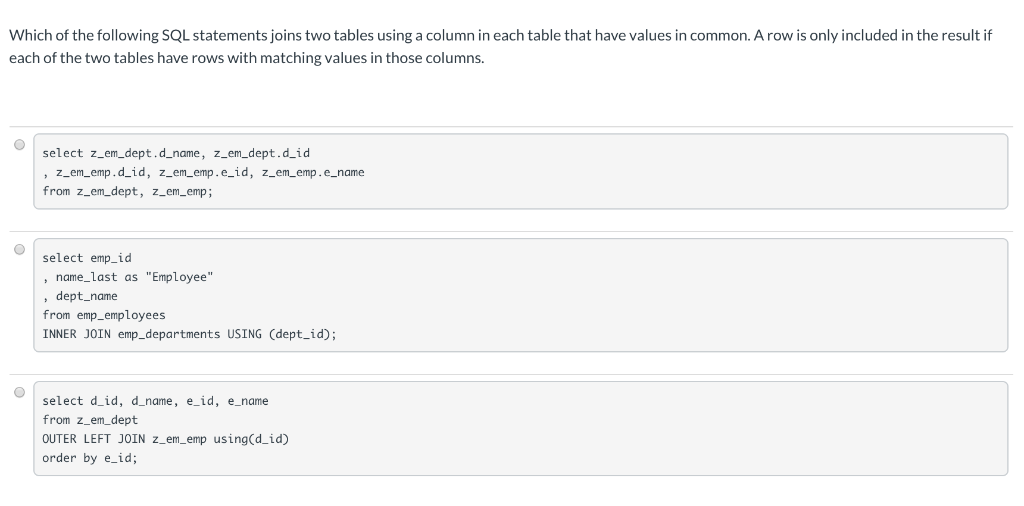Viewport: 1024px width, 506px height.
Task: Pick the OUTER LEFT JOIN answer radio button
Action: click(x=20, y=392)
